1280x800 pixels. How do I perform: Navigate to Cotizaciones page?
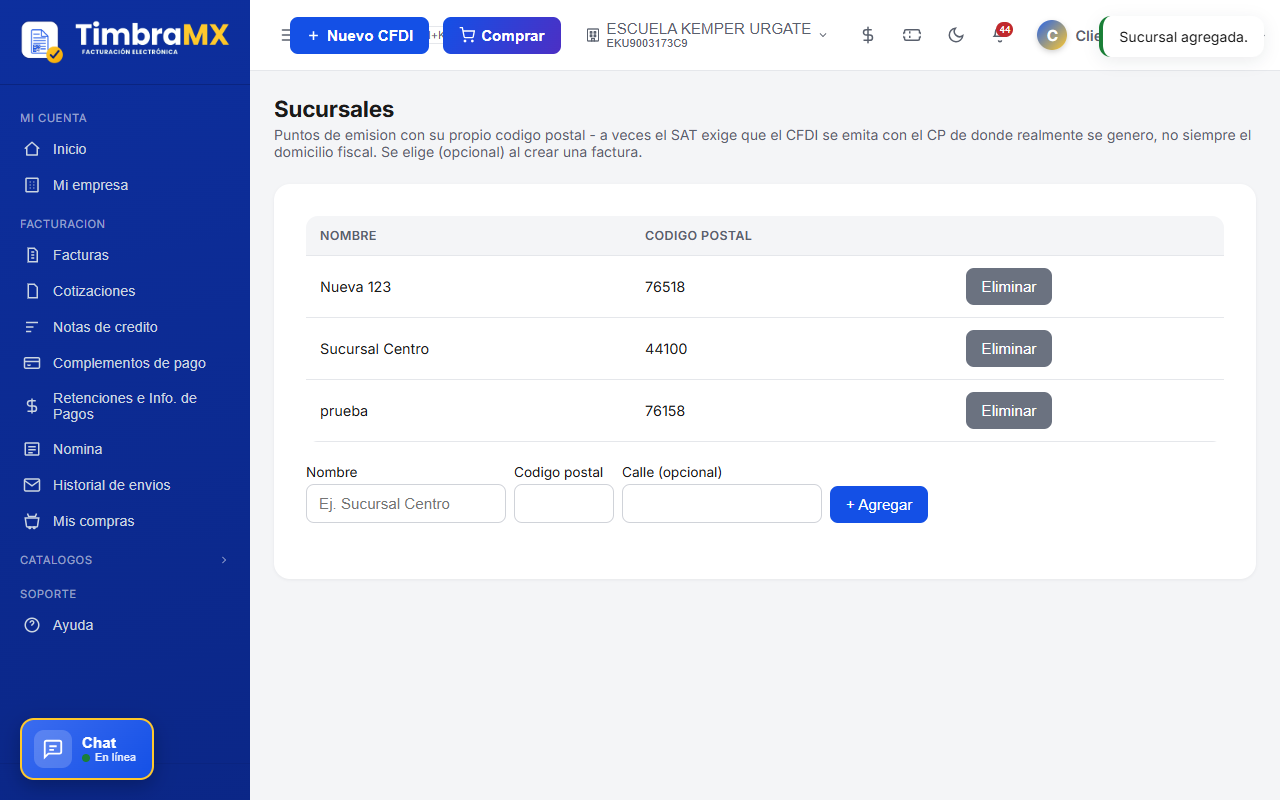coord(125,291)
